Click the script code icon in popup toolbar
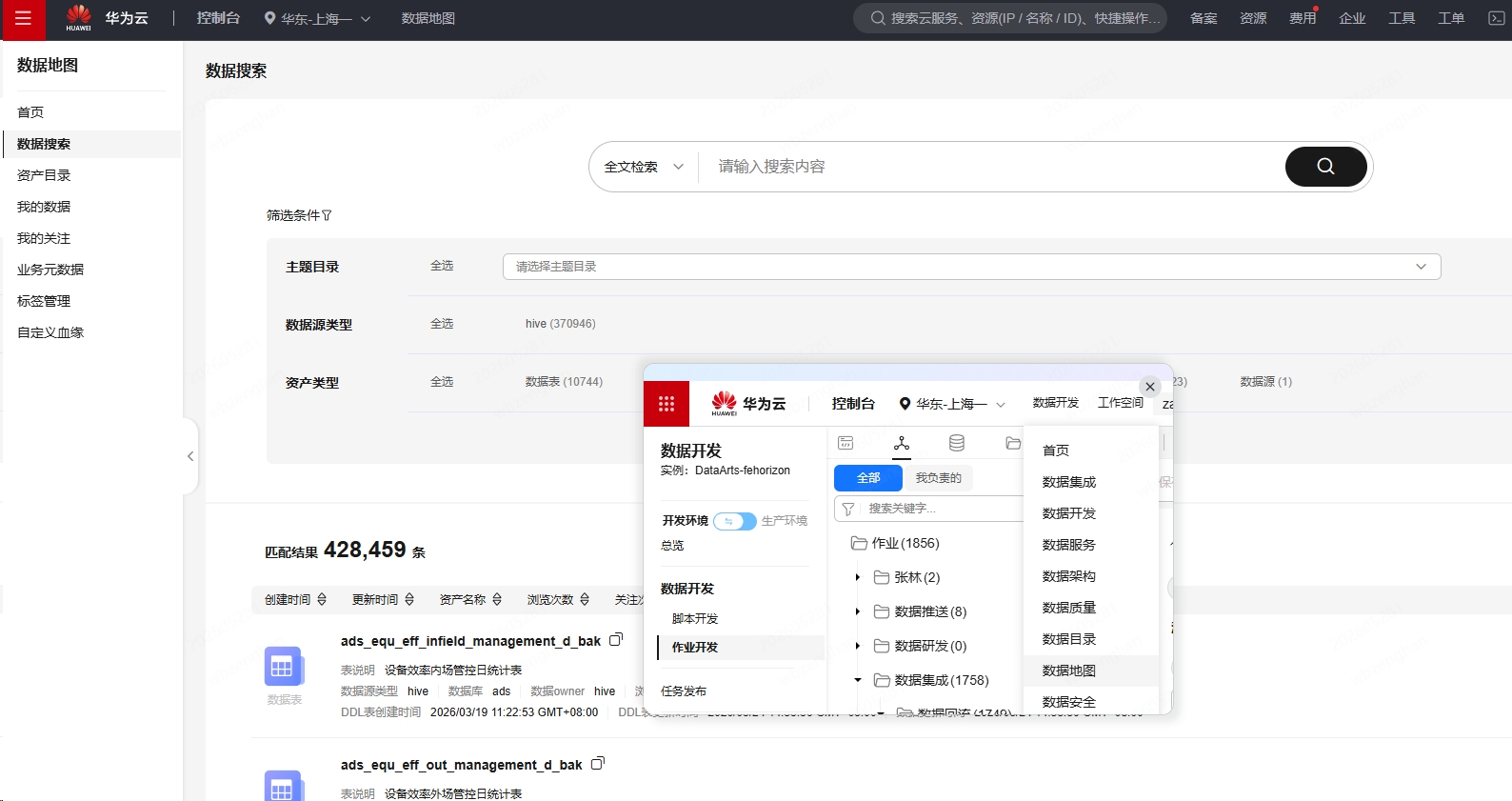 (846, 443)
